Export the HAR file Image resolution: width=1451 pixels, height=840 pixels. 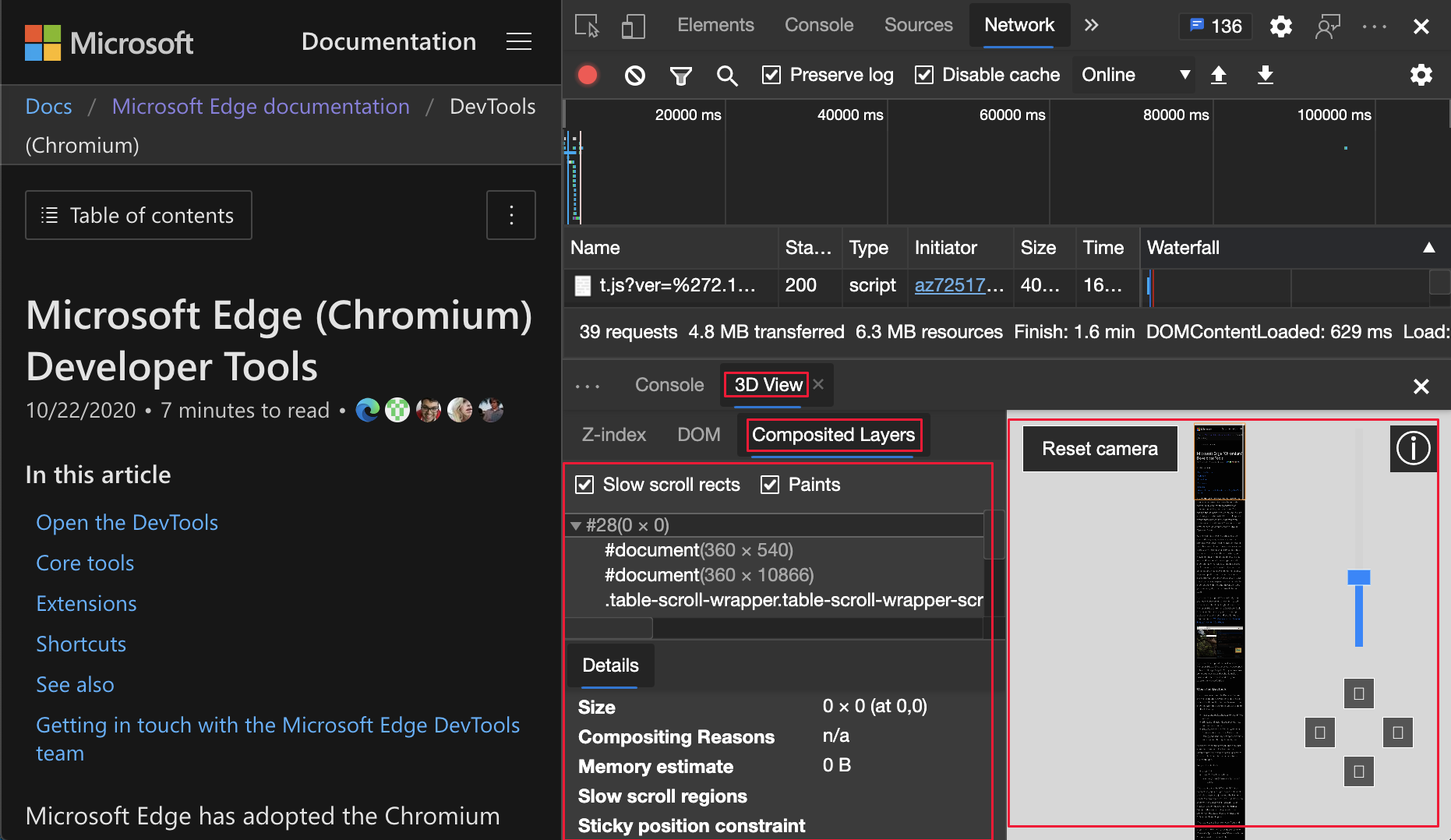1265,75
